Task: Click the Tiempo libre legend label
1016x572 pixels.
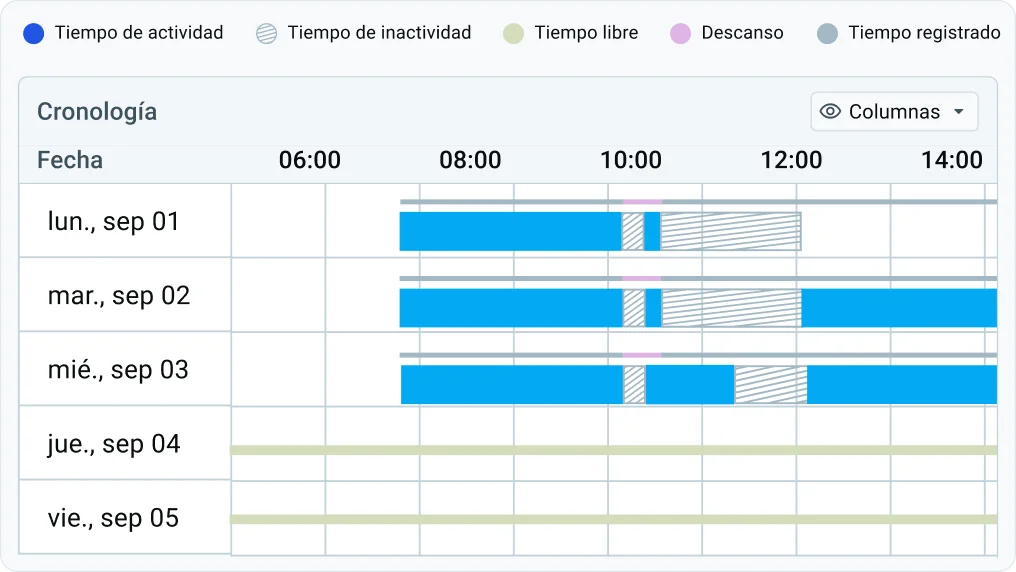Action: click(x=586, y=32)
